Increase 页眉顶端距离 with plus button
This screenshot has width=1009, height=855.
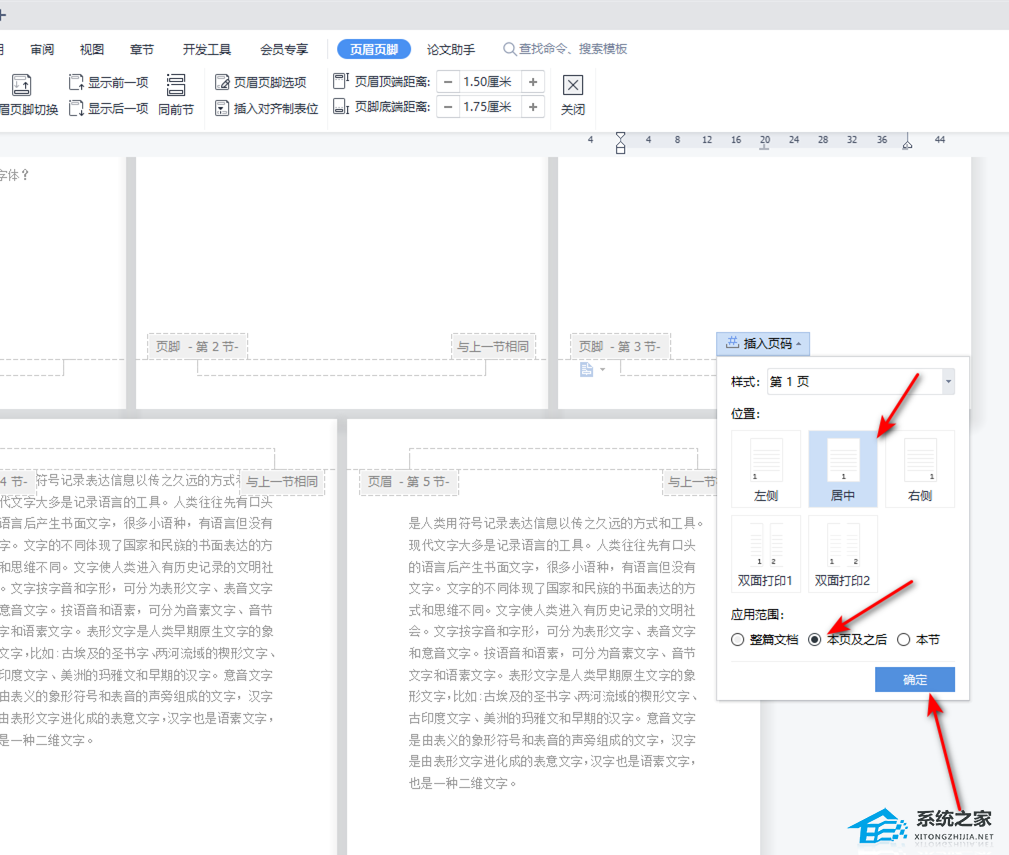tap(533, 82)
